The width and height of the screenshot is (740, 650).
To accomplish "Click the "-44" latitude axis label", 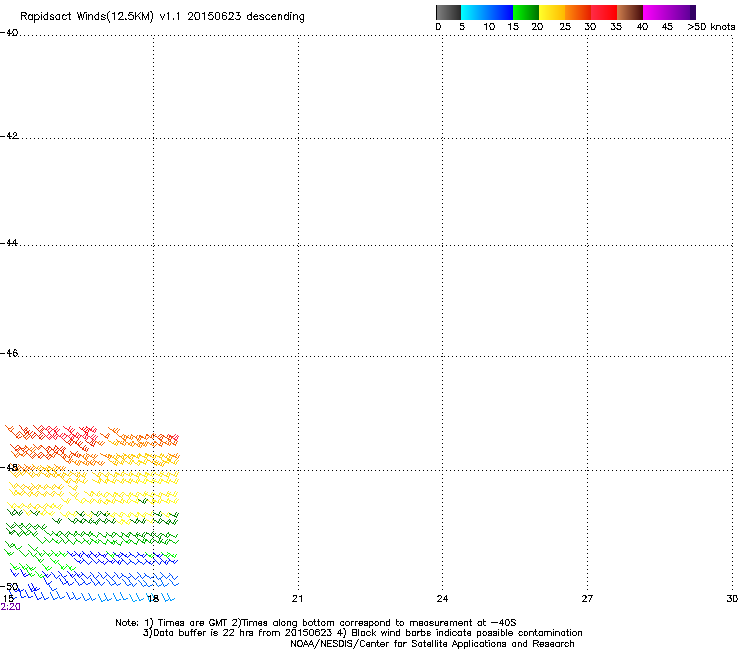I will 9,243.
